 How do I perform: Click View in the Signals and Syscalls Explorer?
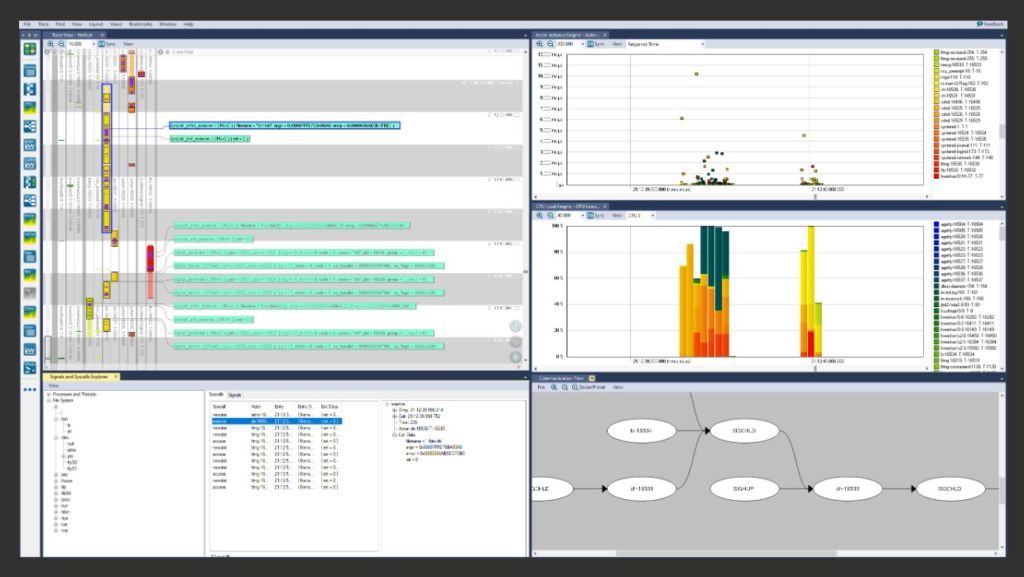coord(54,386)
